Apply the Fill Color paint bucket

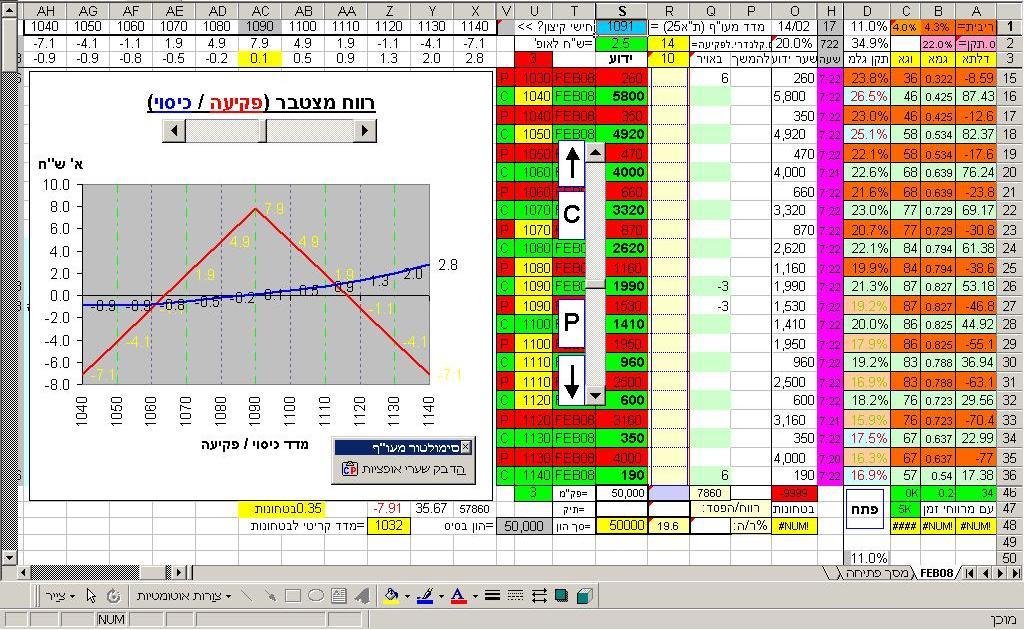(x=391, y=595)
